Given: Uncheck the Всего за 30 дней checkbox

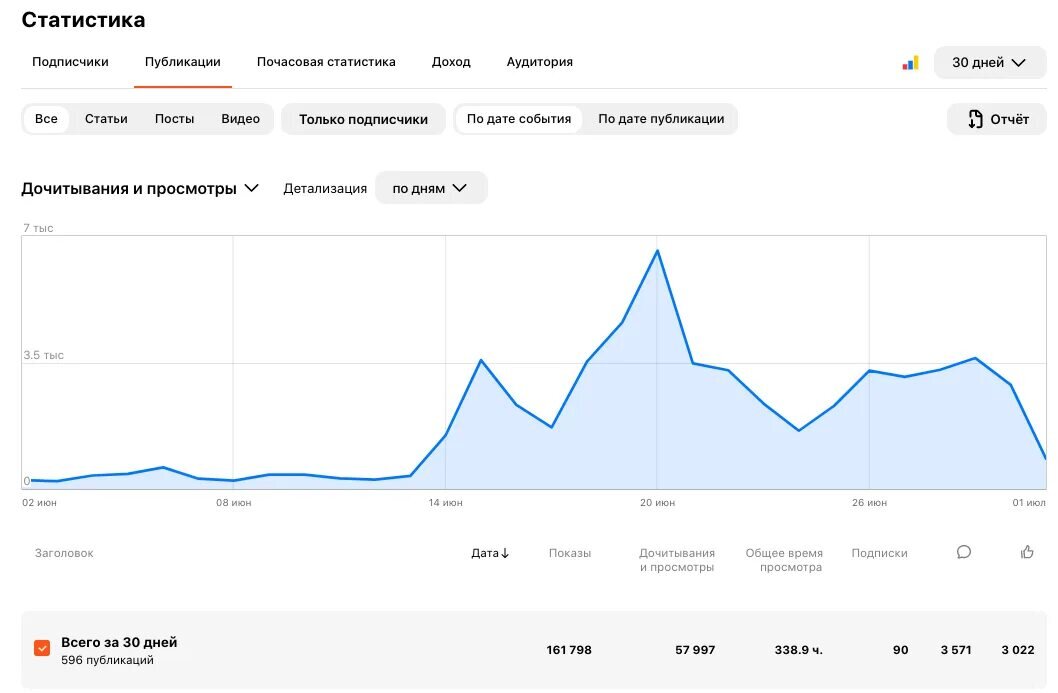Looking at the screenshot, I should tap(42, 648).
